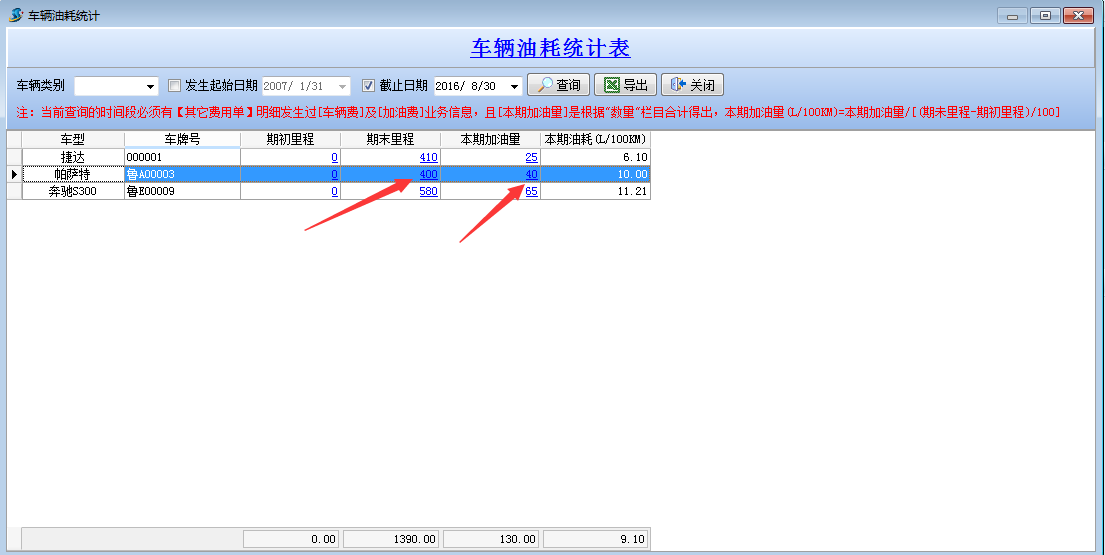Open the 车辆类别 dropdown
Screen dimensions: 1105x555
(x=151, y=87)
